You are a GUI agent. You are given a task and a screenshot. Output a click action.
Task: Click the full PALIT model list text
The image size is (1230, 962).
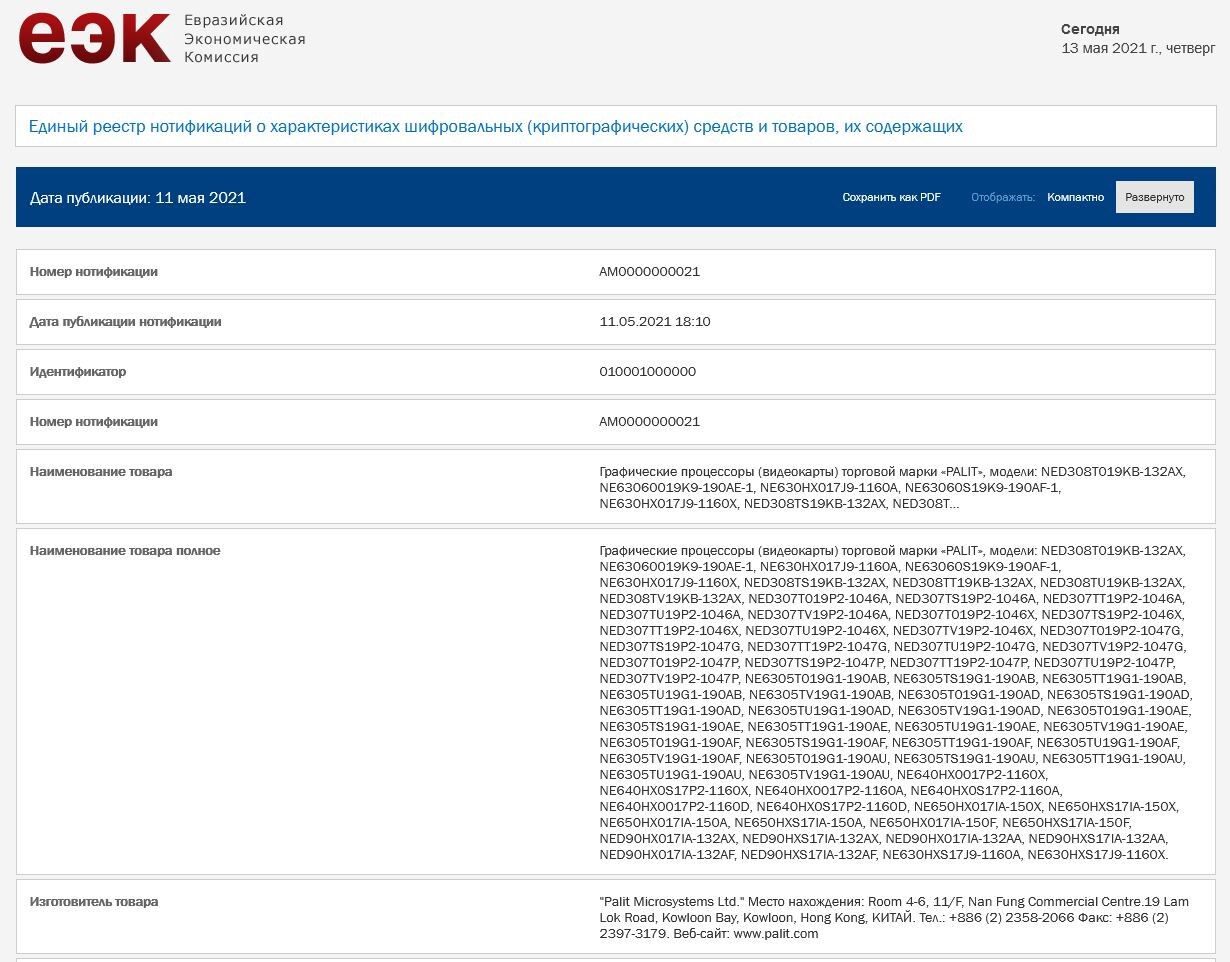[x=896, y=703]
